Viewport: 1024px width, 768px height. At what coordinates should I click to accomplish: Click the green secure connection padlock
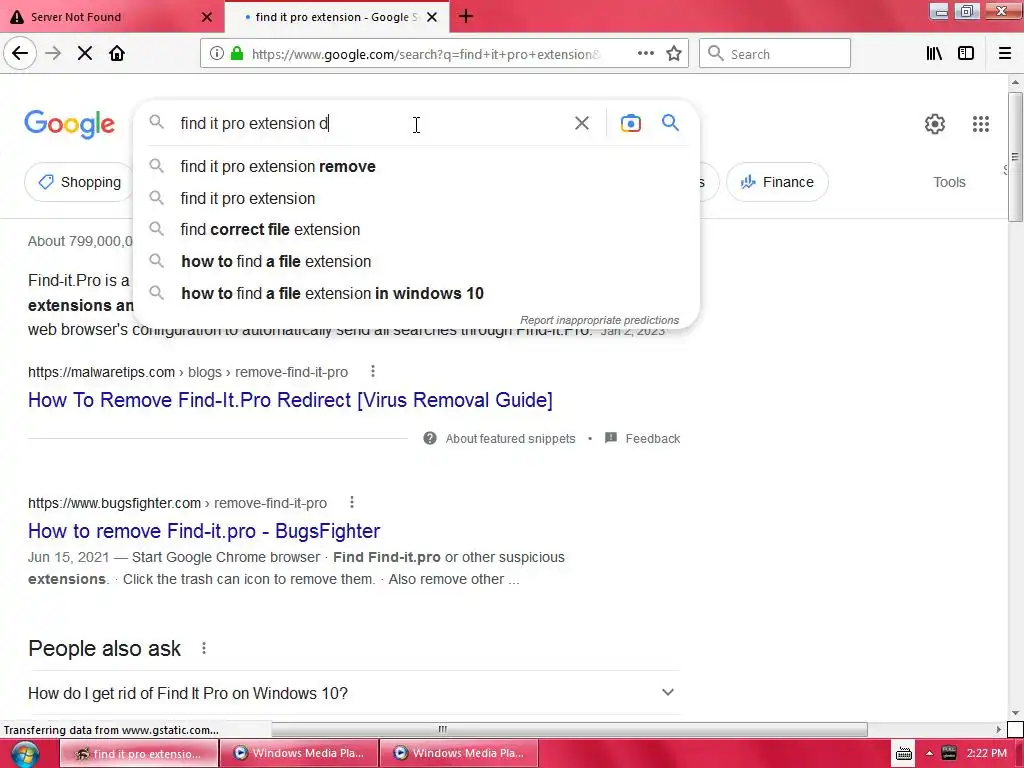click(x=237, y=54)
